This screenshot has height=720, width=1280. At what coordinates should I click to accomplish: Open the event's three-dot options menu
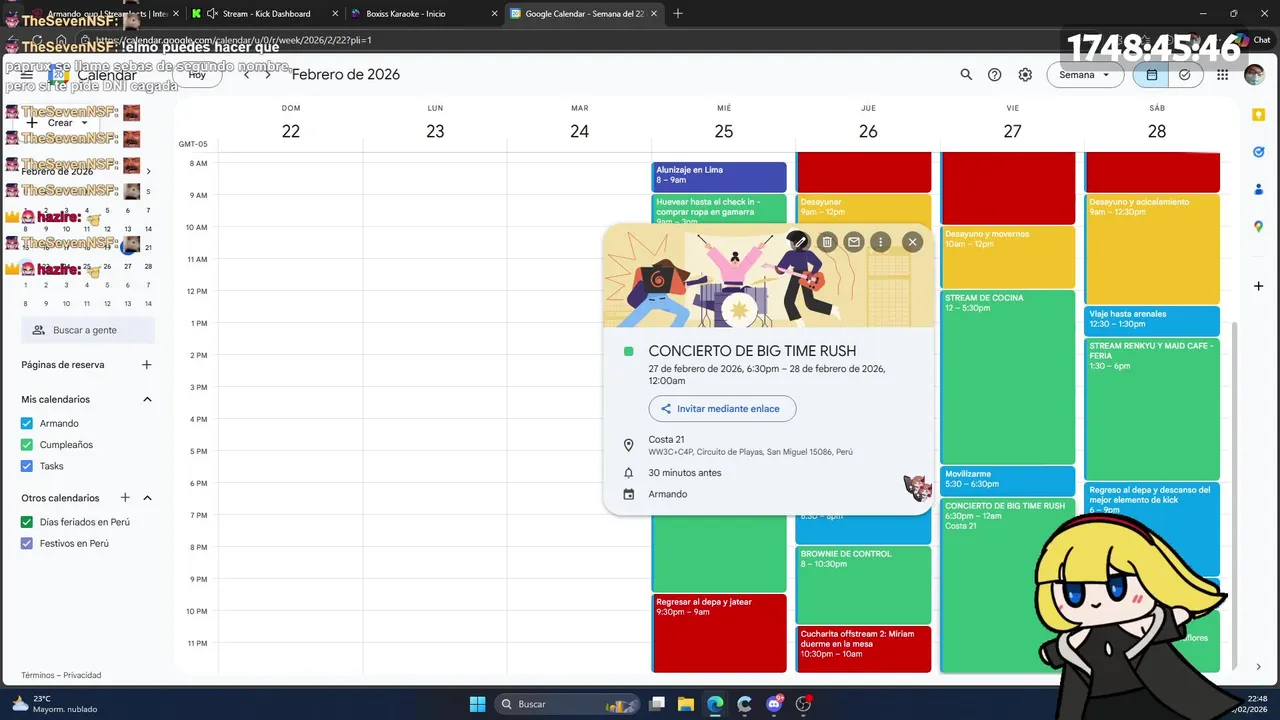pos(880,242)
